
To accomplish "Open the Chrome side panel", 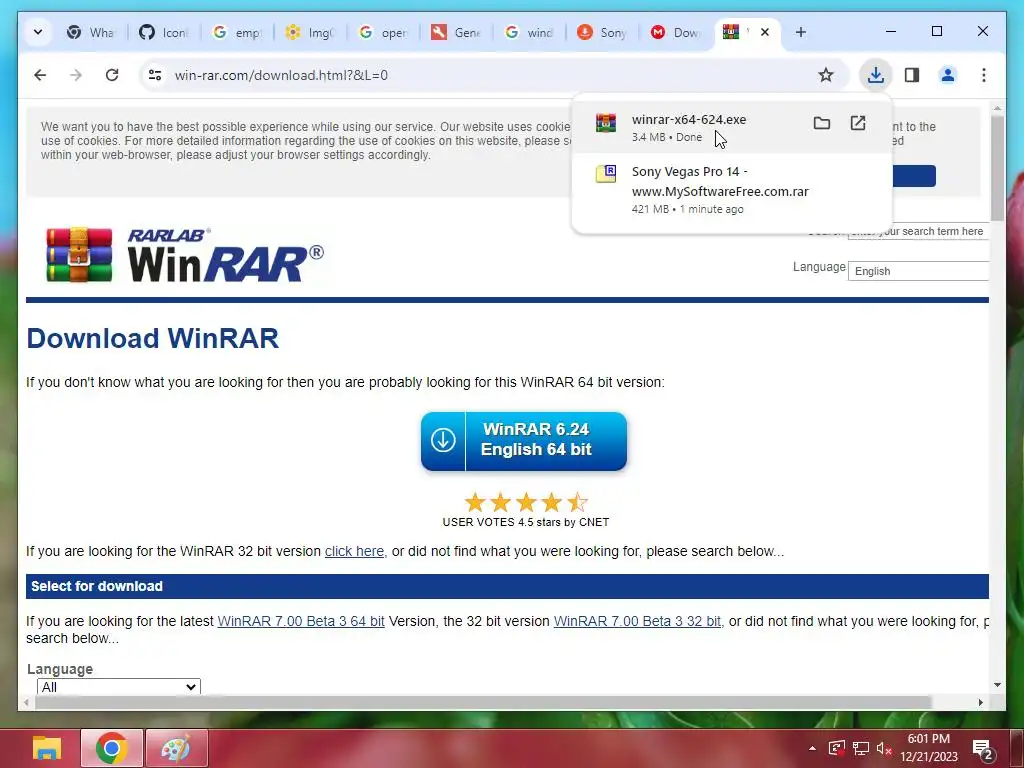I will pos(912,75).
